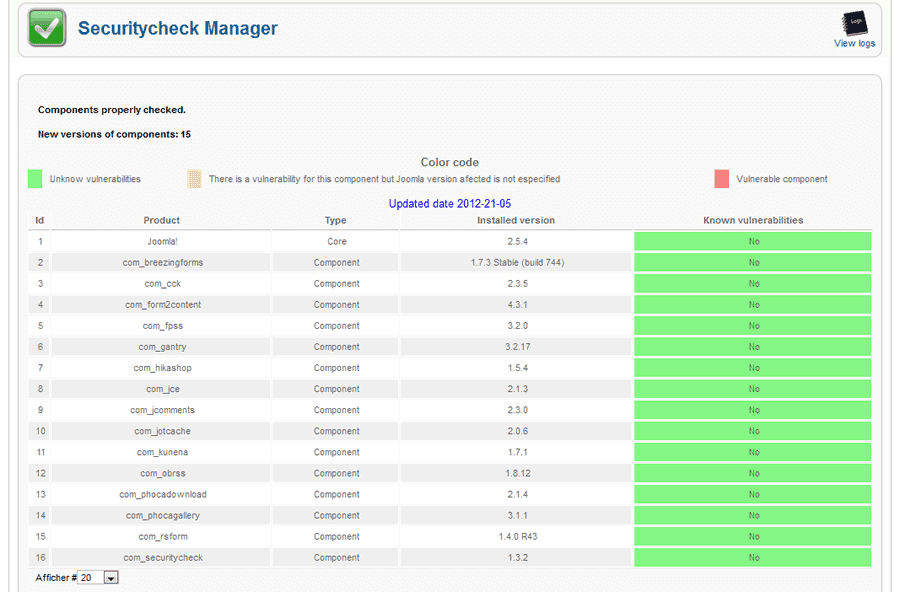The width and height of the screenshot is (900, 592).
Task: Click the Components properly checked message
Action: click(112, 110)
